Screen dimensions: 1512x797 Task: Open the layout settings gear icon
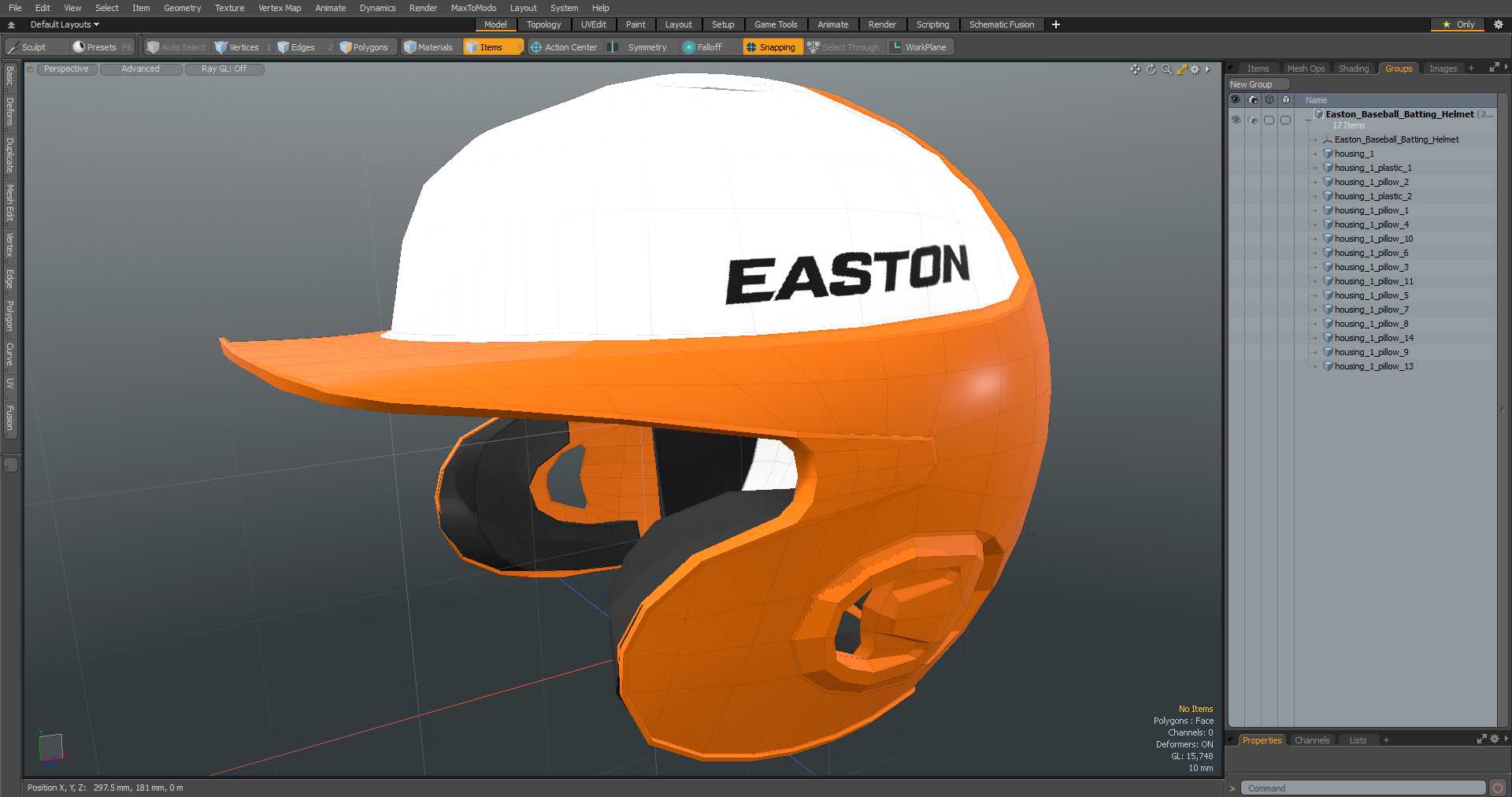pos(1499,24)
